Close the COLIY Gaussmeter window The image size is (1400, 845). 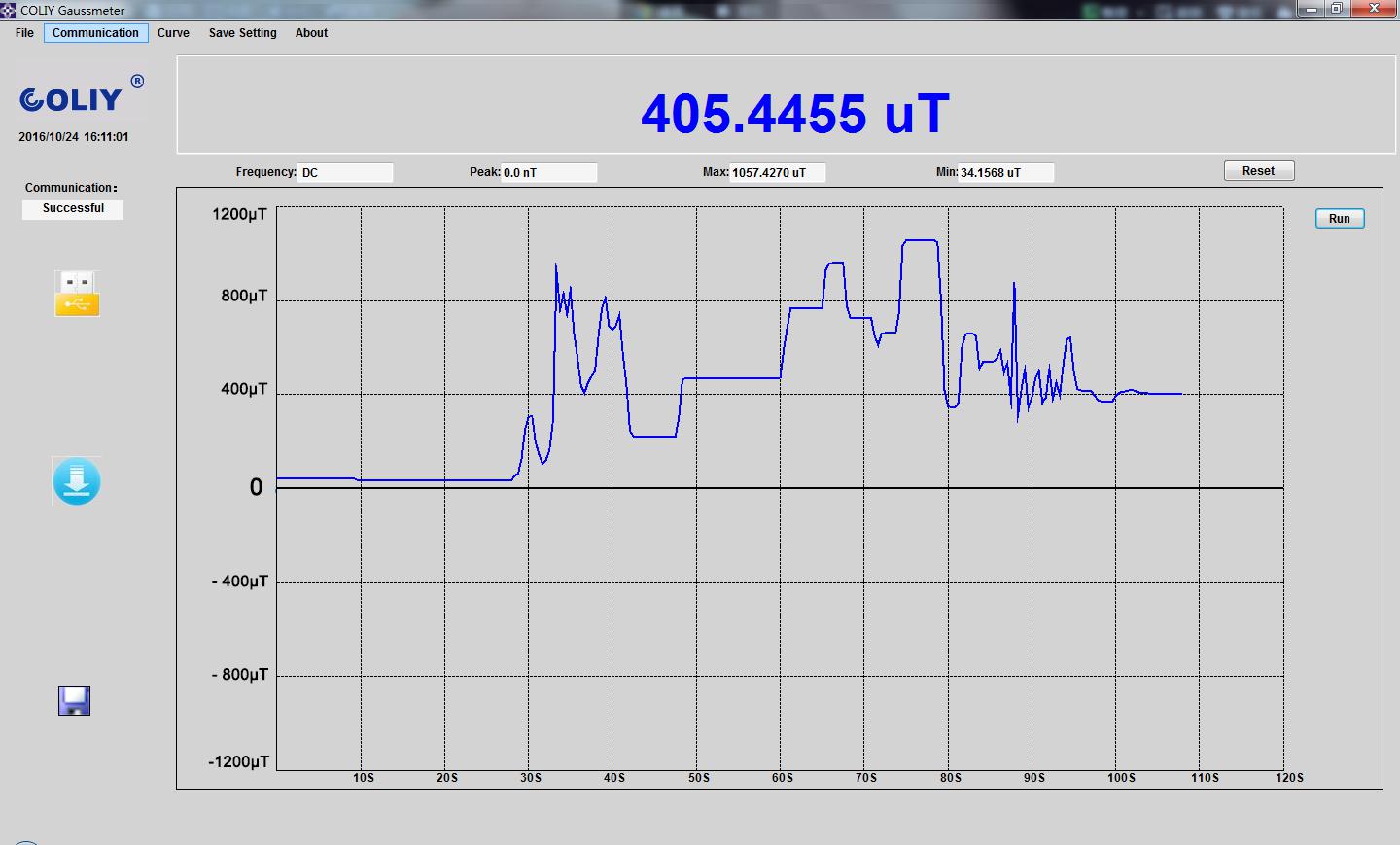click(x=1374, y=9)
